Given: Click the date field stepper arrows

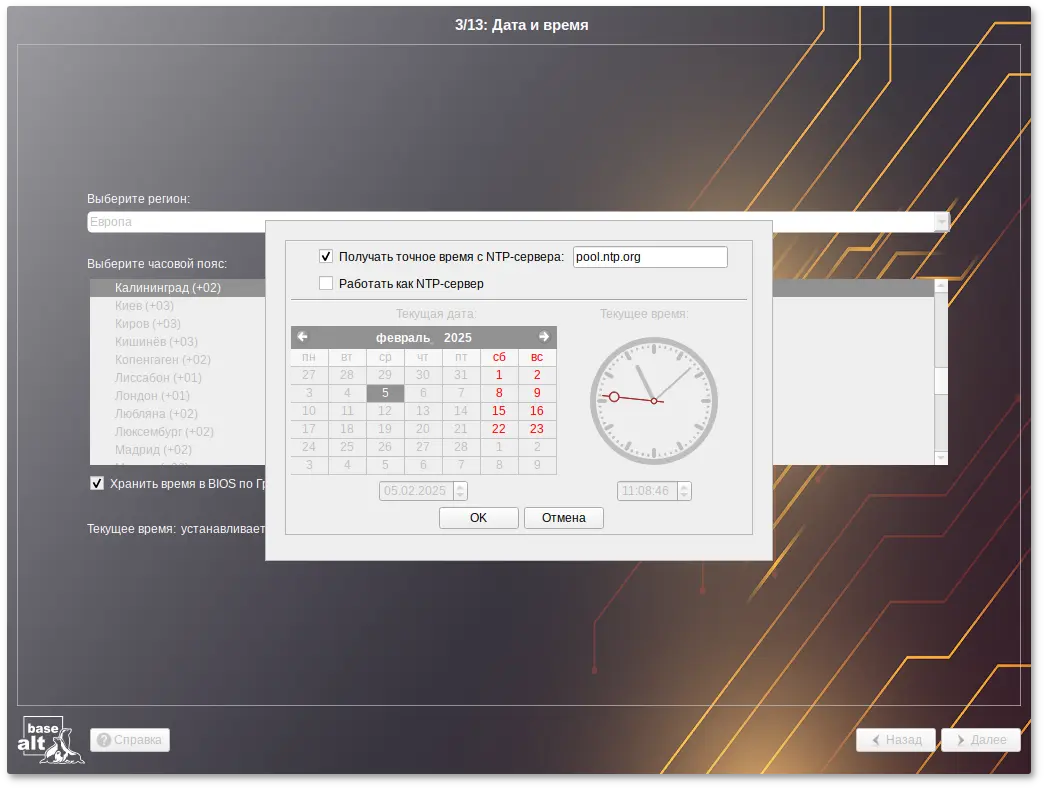Looking at the screenshot, I should [460, 491].
